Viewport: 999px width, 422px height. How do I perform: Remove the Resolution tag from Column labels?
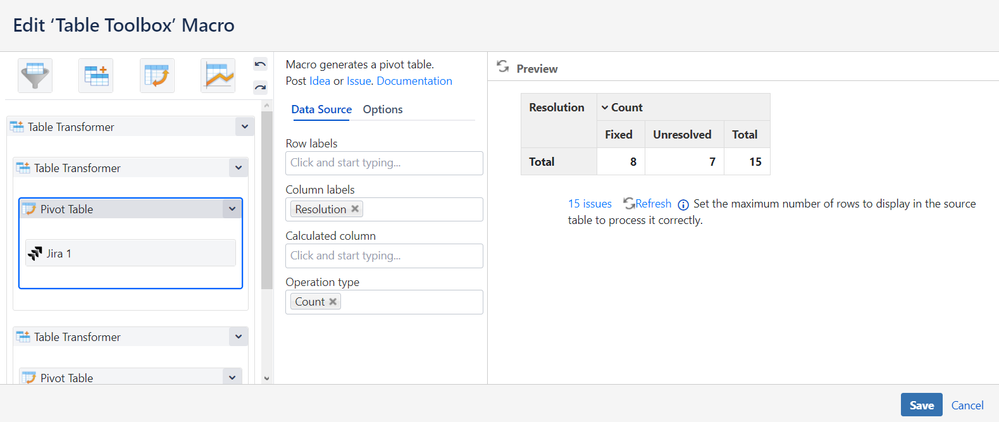[355, 209]
